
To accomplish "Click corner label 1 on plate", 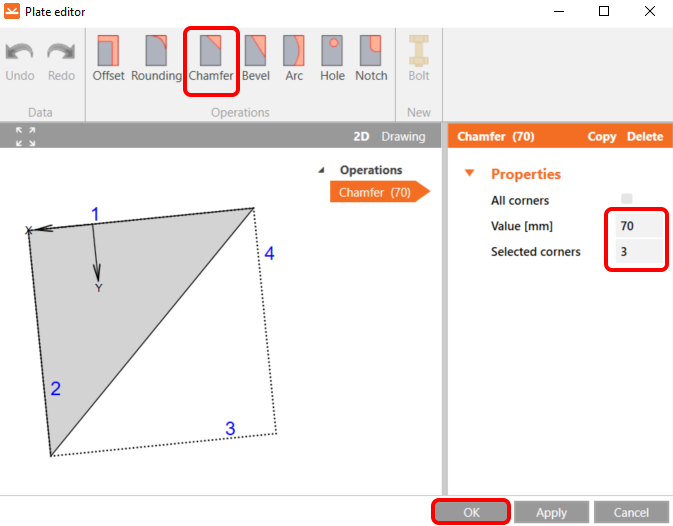I will coord(95,214).
